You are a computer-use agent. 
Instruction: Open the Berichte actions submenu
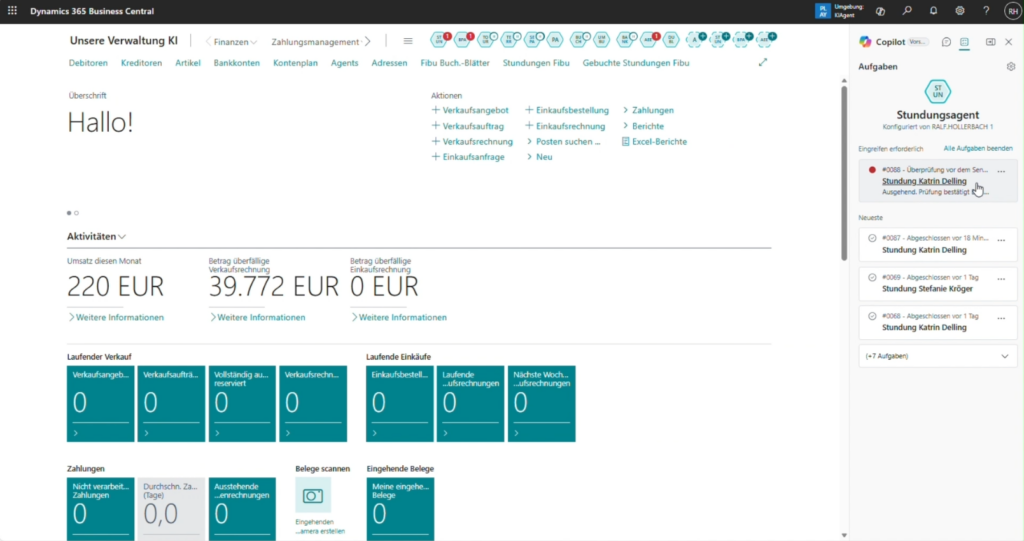tap(643, 126)
